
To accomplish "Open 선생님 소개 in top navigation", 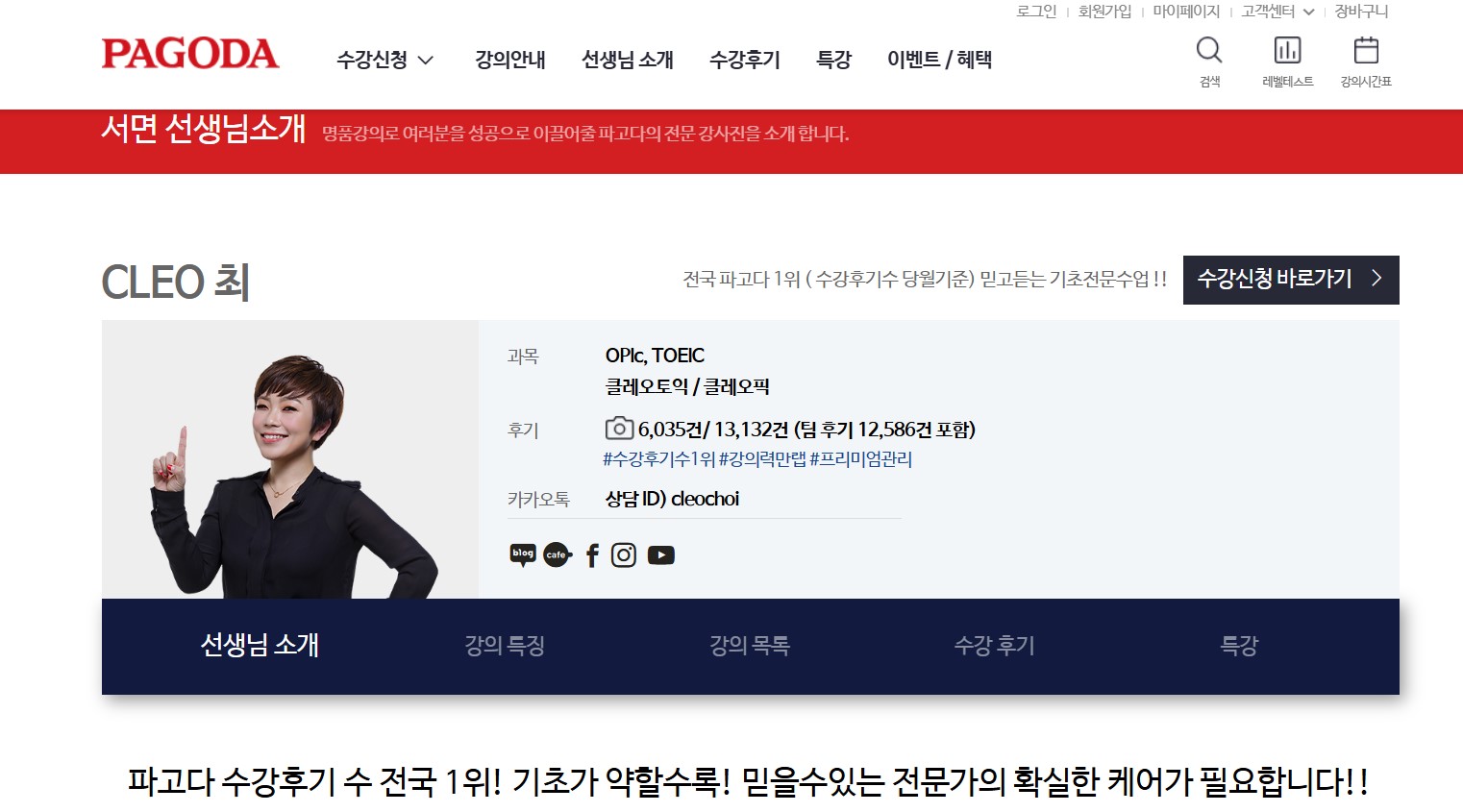I will [x=628, y=60].
